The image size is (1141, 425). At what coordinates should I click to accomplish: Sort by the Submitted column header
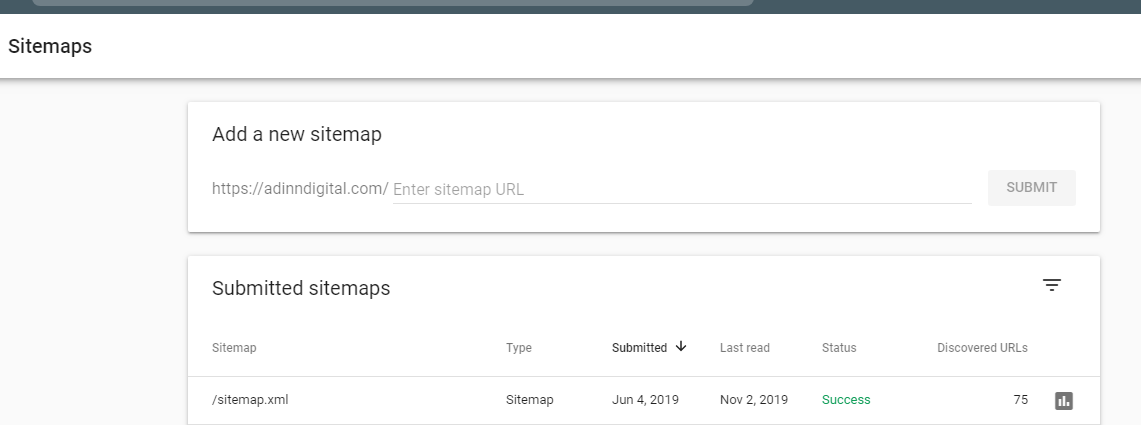(639, 348)
